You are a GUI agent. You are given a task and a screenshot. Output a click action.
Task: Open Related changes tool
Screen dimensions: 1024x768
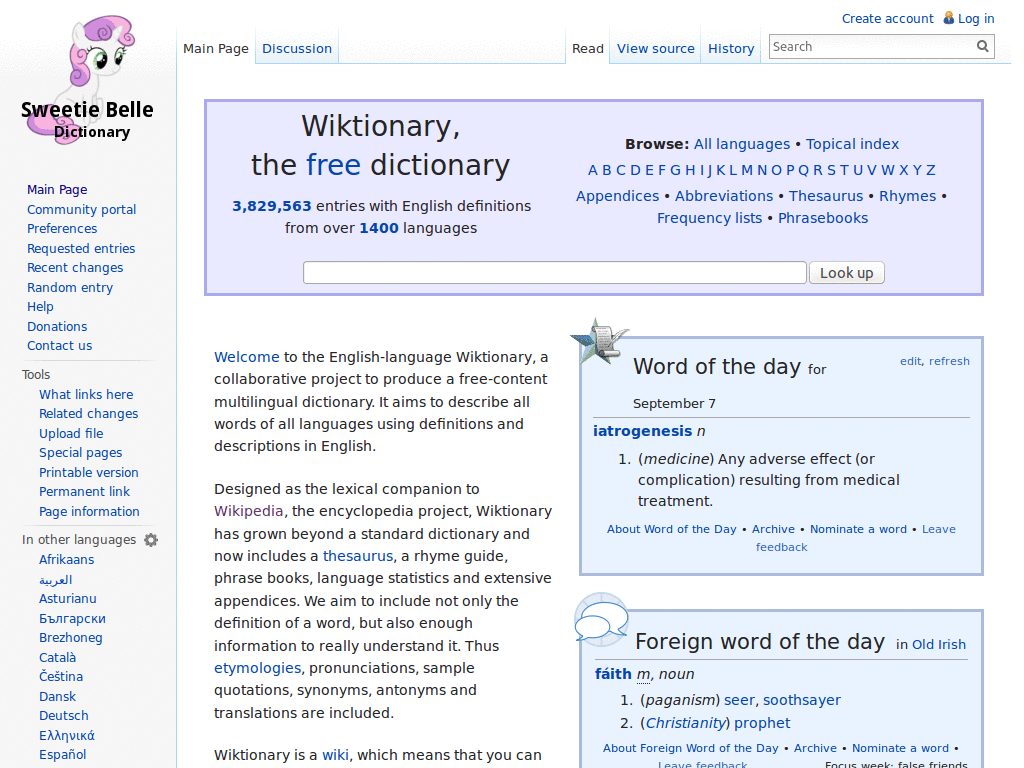point(89,413)
